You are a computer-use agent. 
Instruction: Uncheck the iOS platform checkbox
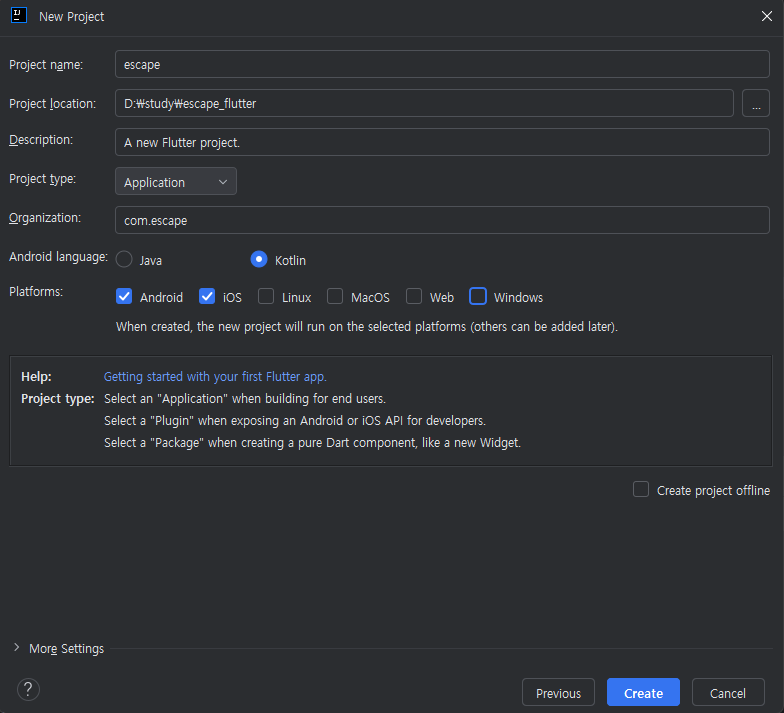(207, 296)
